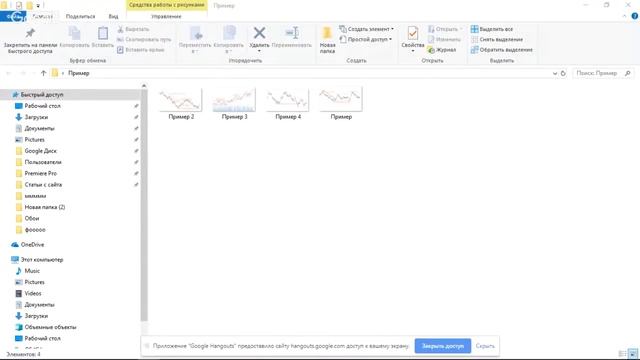Open the Вид tab
640x360 pixels.
click(113, 16)
